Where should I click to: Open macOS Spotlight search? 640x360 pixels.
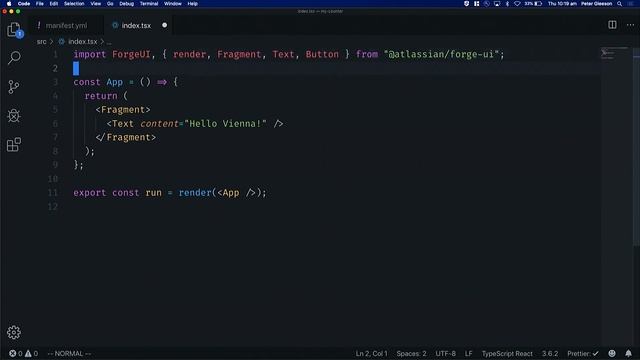620,4
